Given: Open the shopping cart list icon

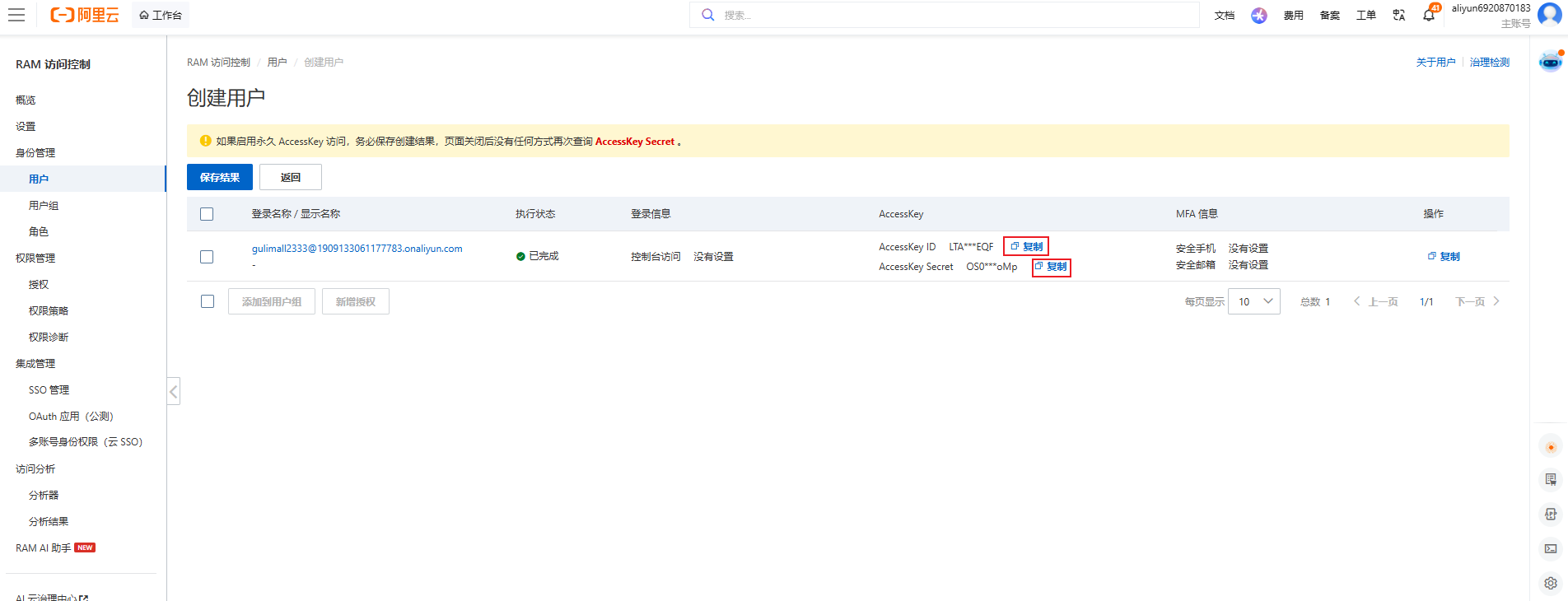Looking at the screenshot, I should click(1551, 480).
